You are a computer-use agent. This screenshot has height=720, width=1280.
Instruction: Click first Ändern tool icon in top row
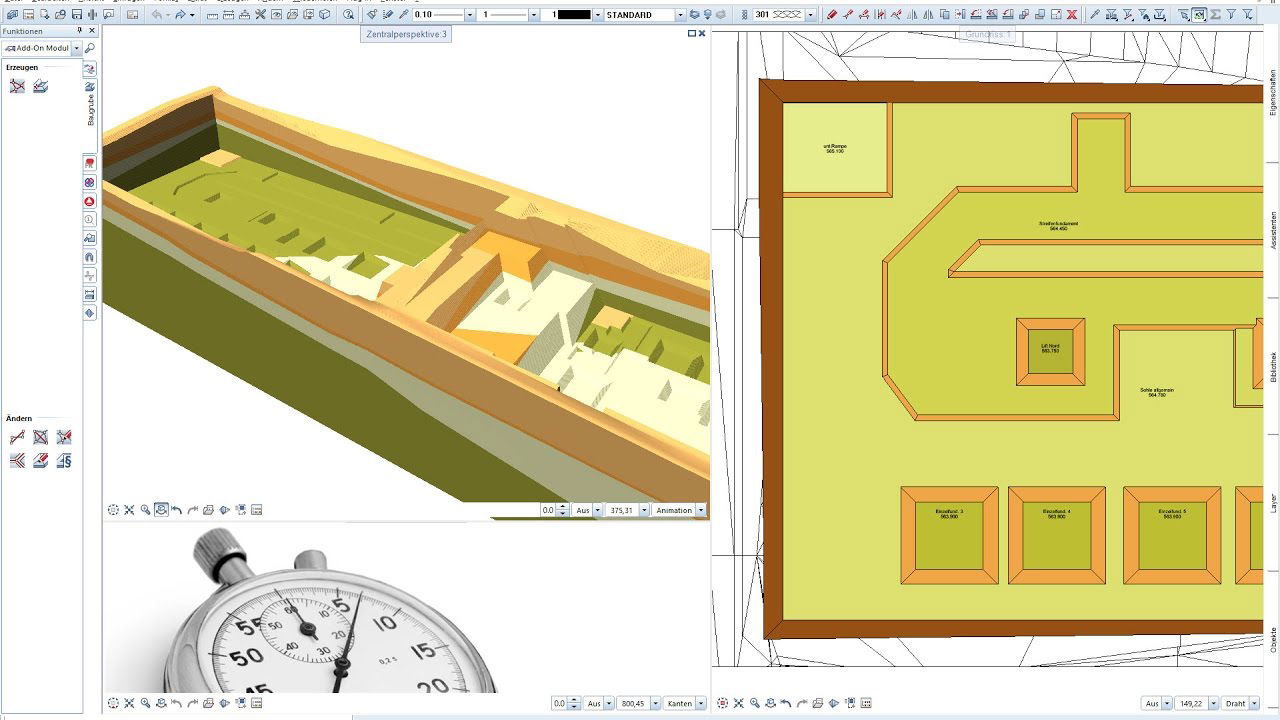coord(17,437)
